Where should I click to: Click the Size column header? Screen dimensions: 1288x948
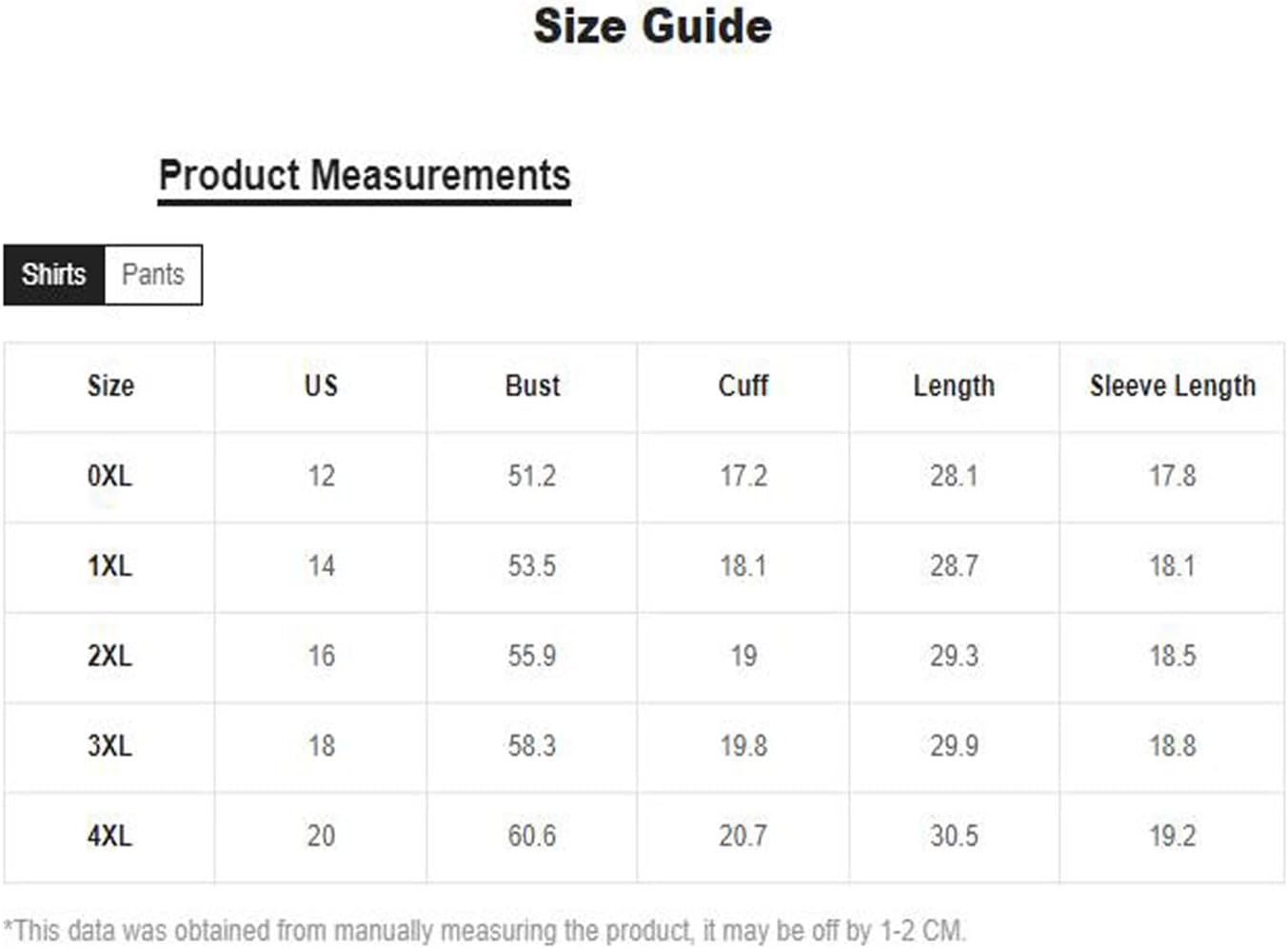tap(110, 385)
